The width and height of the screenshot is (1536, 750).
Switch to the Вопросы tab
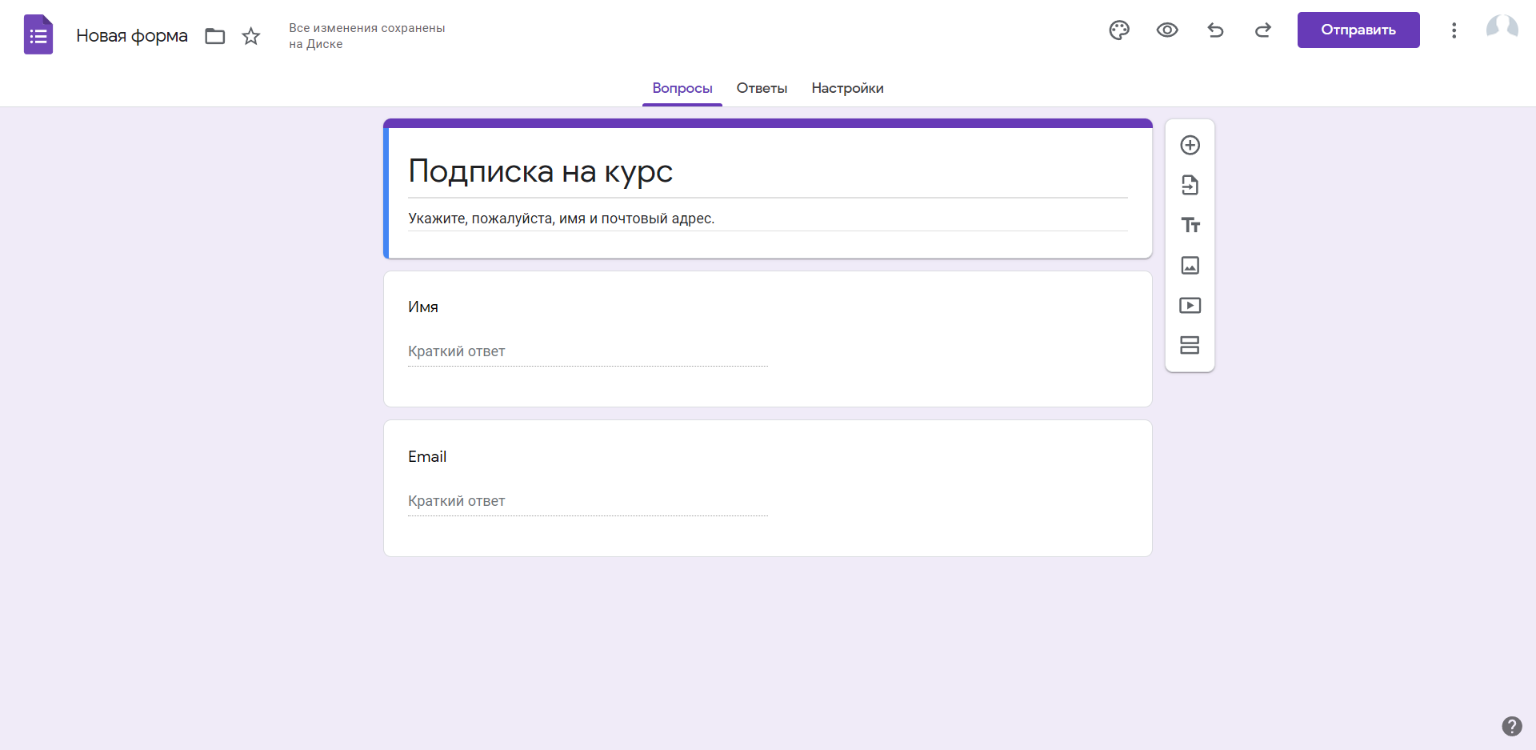click(x=682, y=88)
